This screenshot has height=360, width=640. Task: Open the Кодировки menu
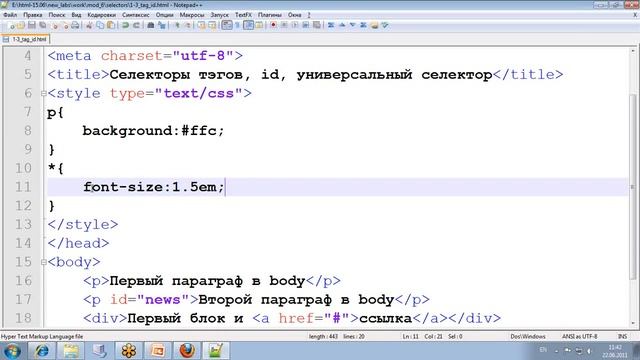[x=101, y=15]
